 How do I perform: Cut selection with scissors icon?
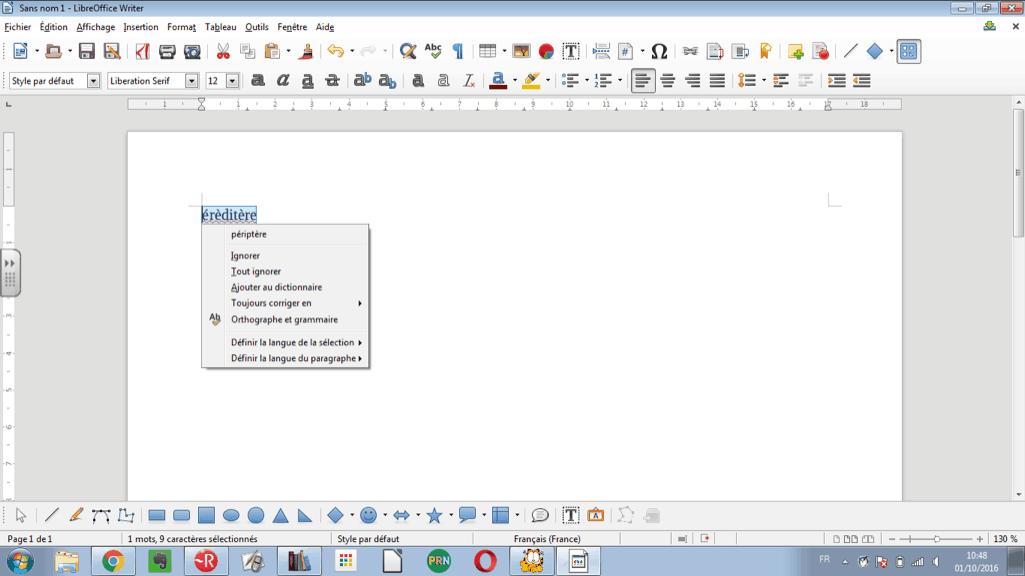(x=223, y=51)
